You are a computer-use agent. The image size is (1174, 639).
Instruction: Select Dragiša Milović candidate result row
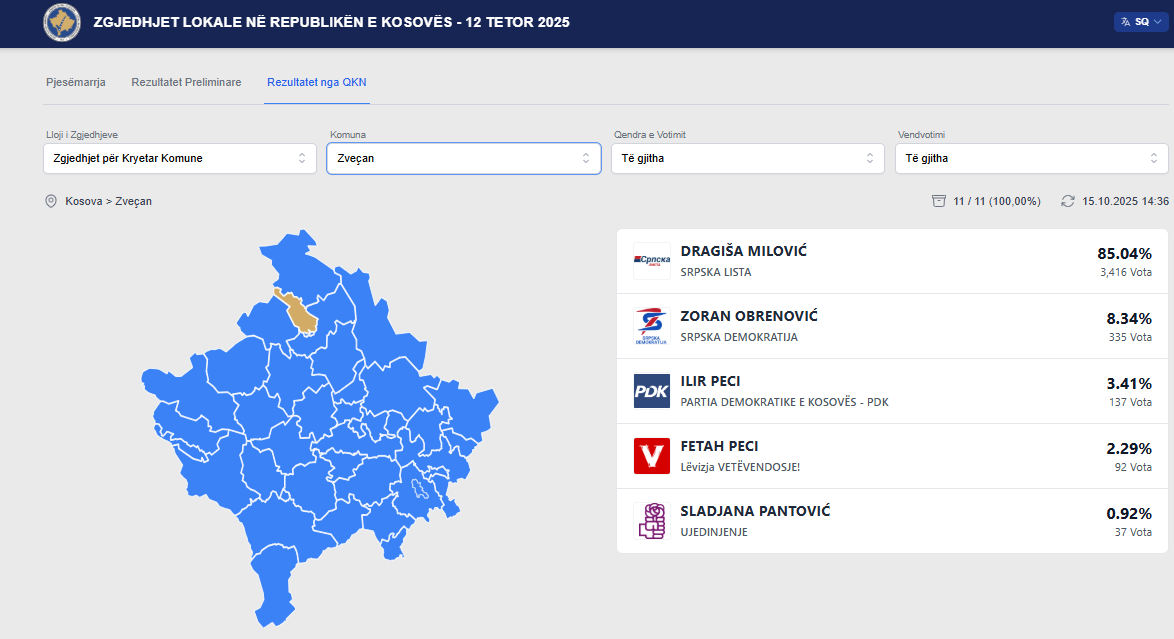[892, 261]
